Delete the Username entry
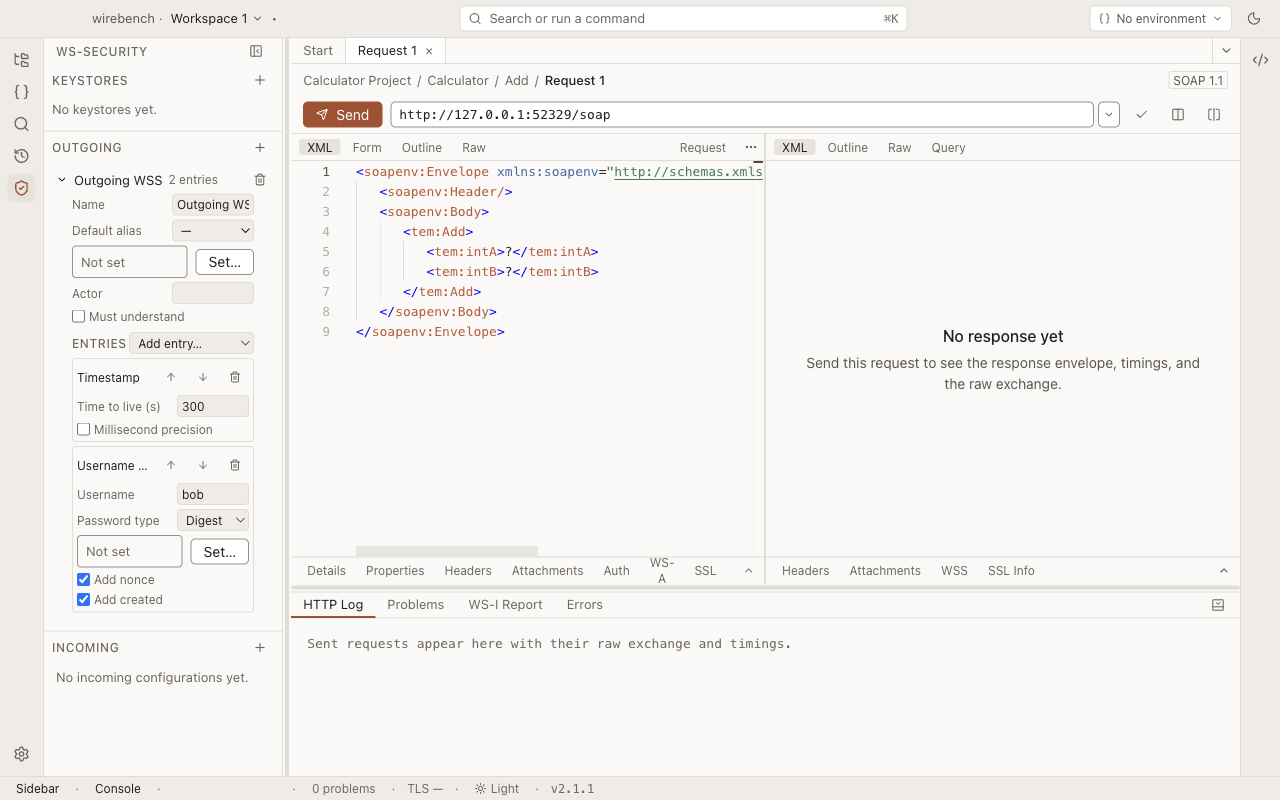This screenshot has width=1280, height=800. (x=235, y=465)
